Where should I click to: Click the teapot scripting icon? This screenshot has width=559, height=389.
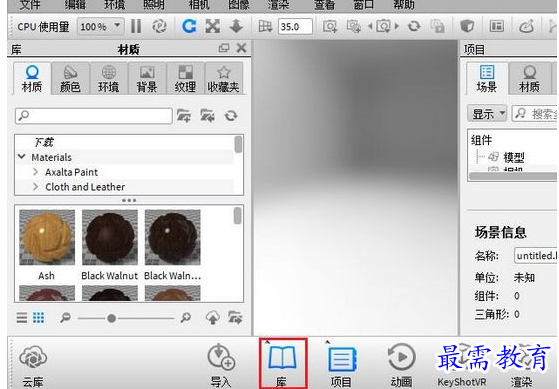point(526,26)
